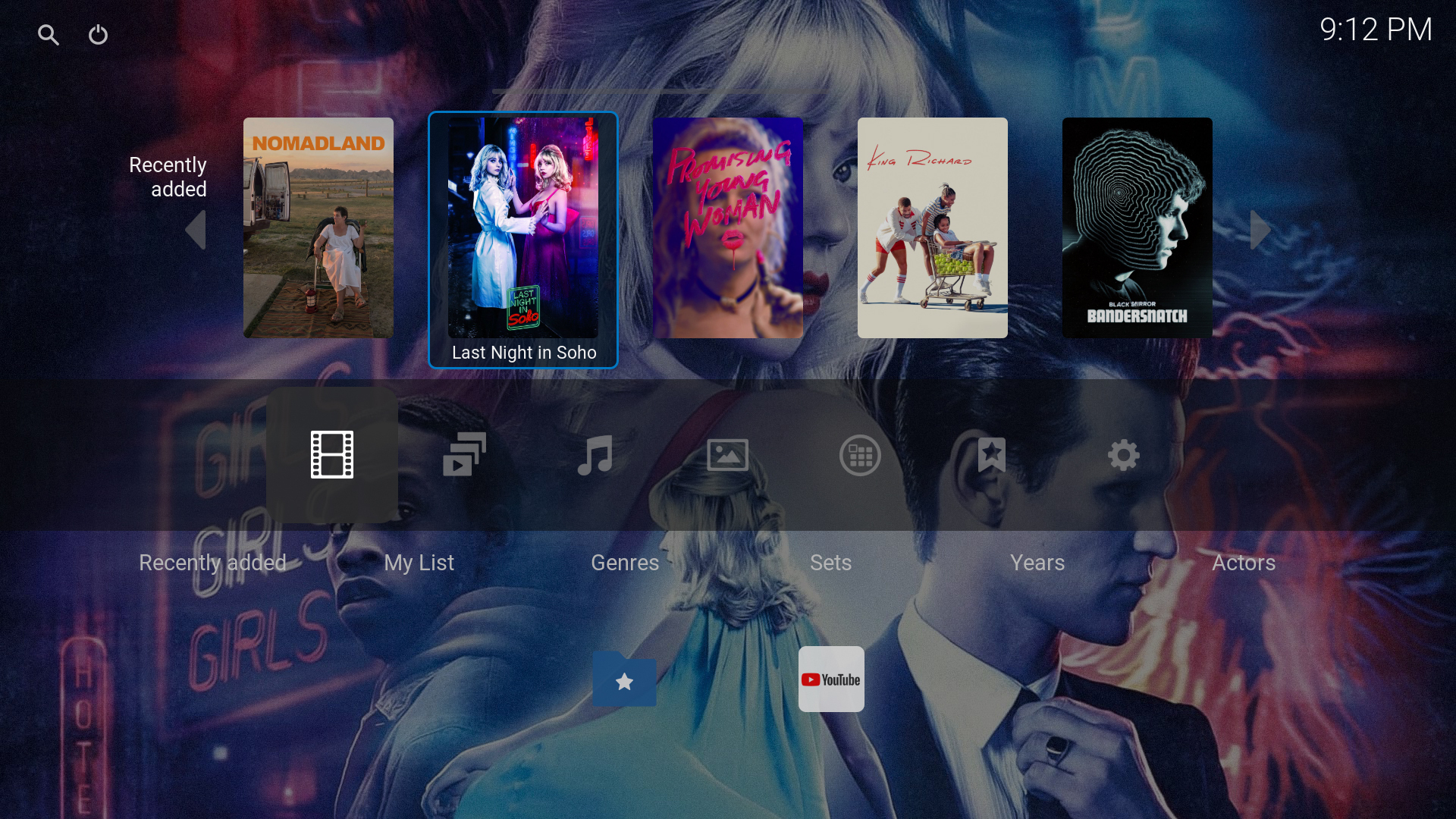Open the Sets submenu item
1456x819 pixels.
831,563
